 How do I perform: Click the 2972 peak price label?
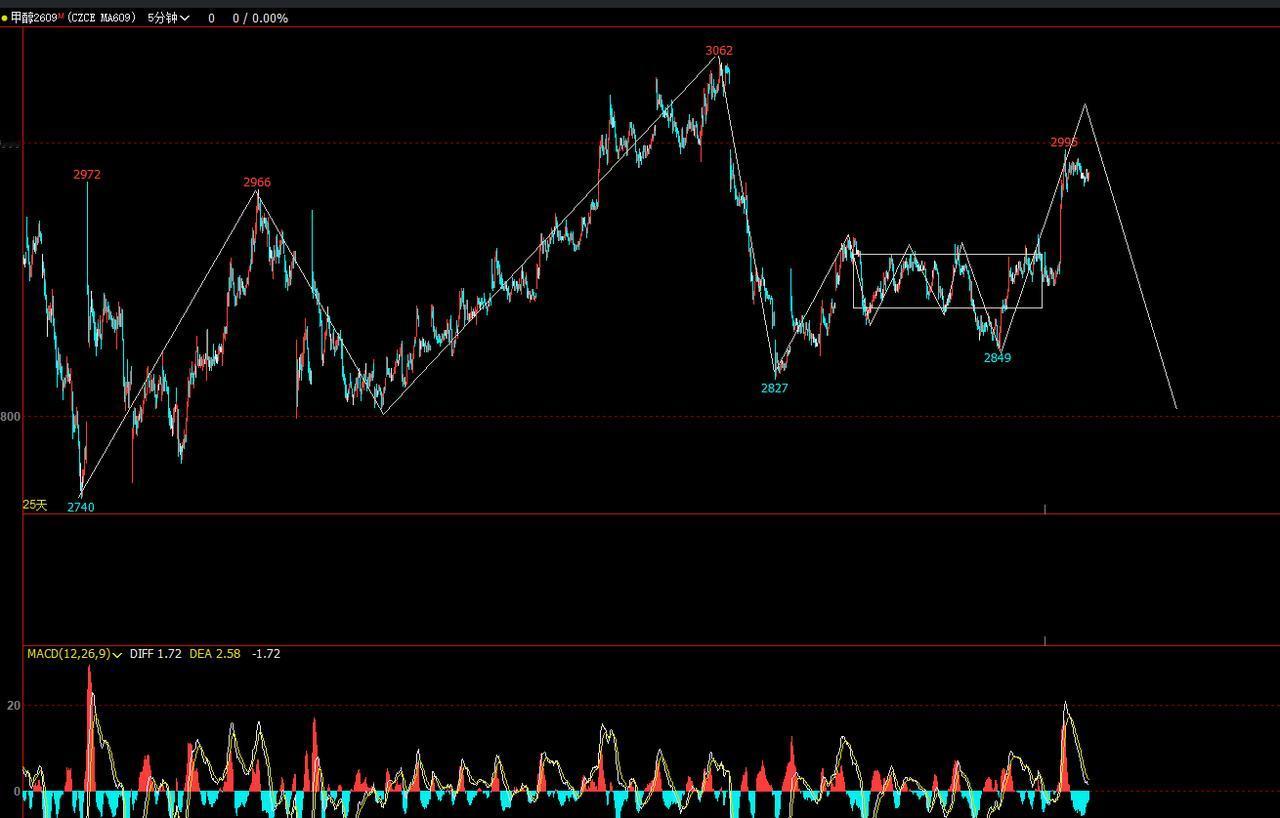point(87,174)
